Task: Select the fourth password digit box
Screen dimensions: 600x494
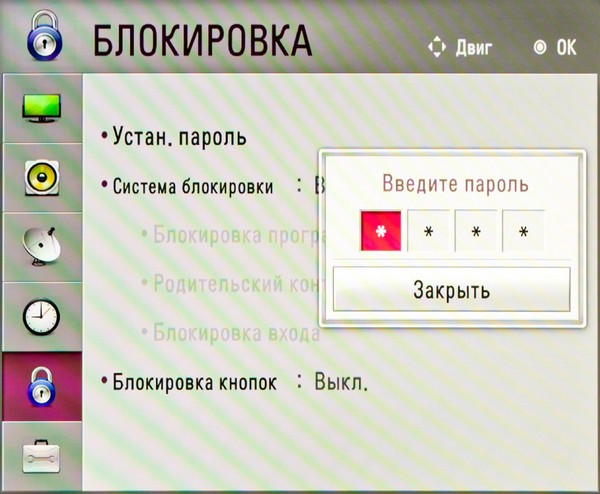Action: click(x=523, y=231)
